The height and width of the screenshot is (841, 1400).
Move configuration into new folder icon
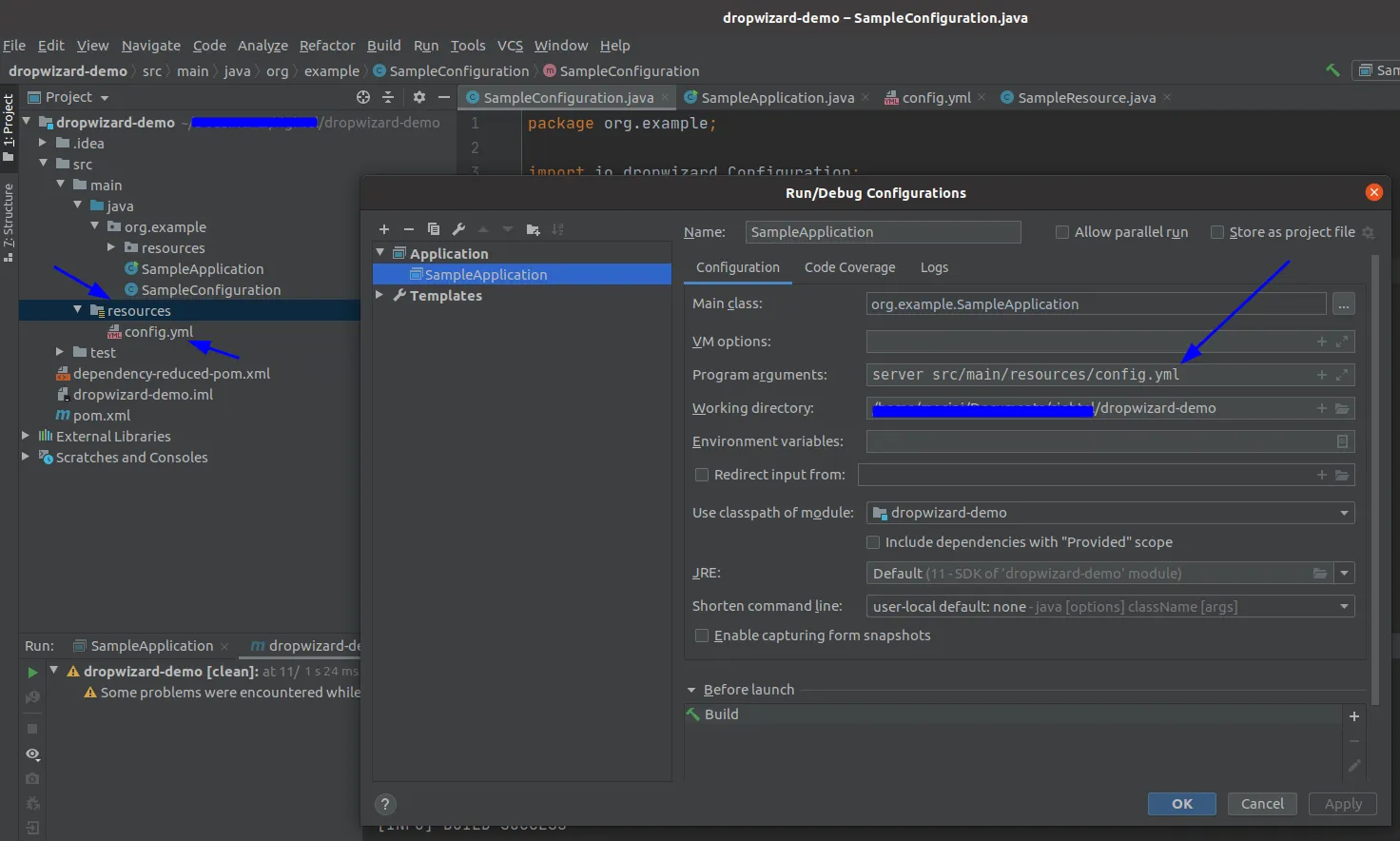[533, 229]
